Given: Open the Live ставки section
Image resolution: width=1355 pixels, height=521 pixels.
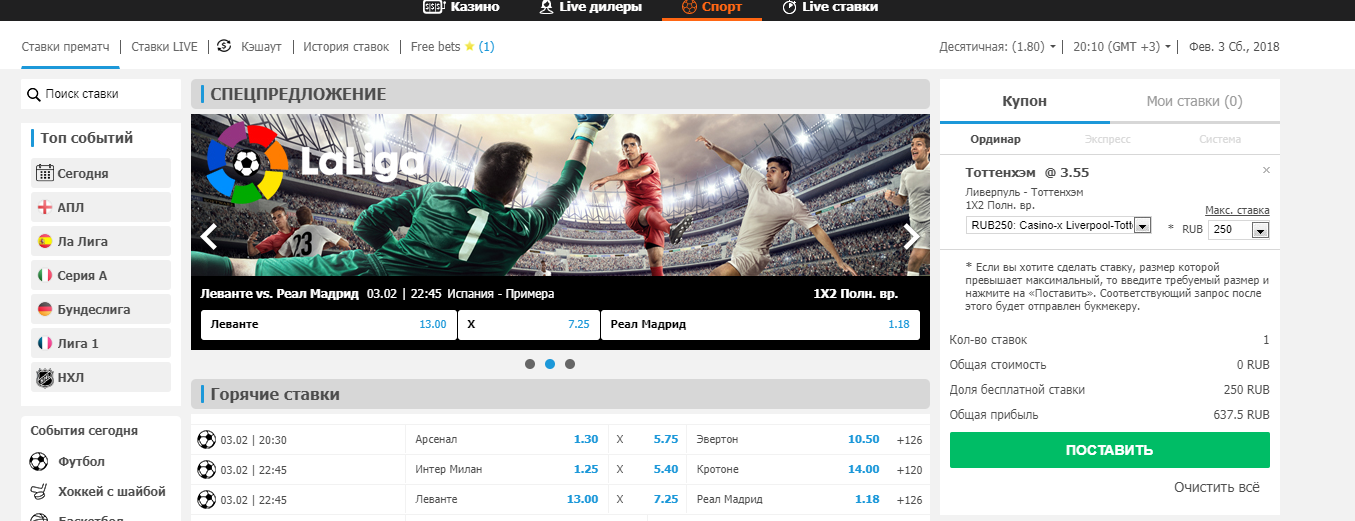Looking at the screenshot, I should pyautogui.click(x=830, y=7).
